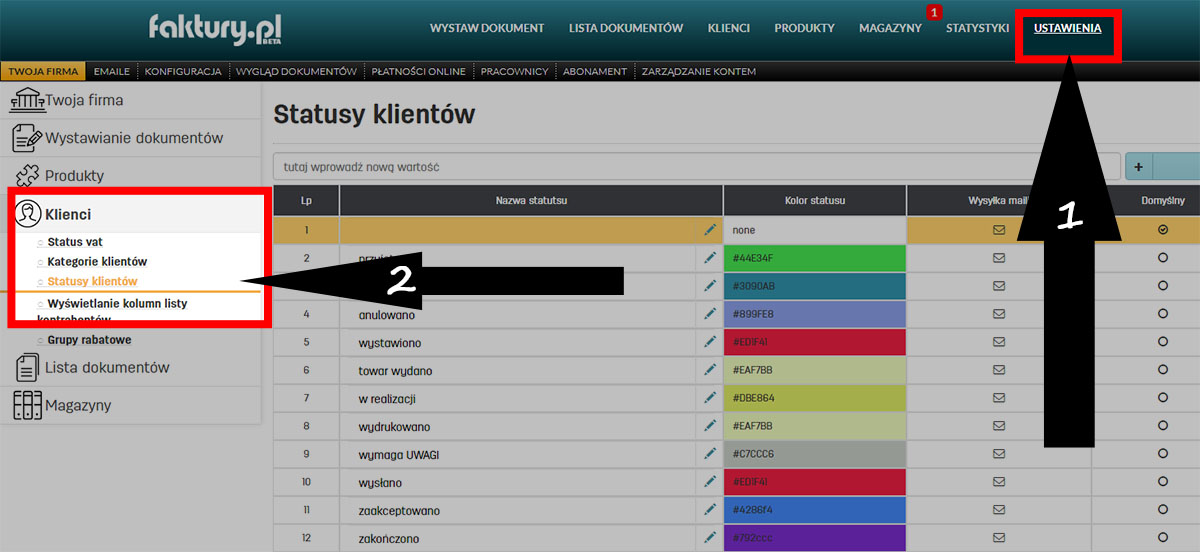Viewport: 1200px width, 552px height.
Task: Select the default radio for 'zaakceptowano'
Action: tap(1162, 510)
